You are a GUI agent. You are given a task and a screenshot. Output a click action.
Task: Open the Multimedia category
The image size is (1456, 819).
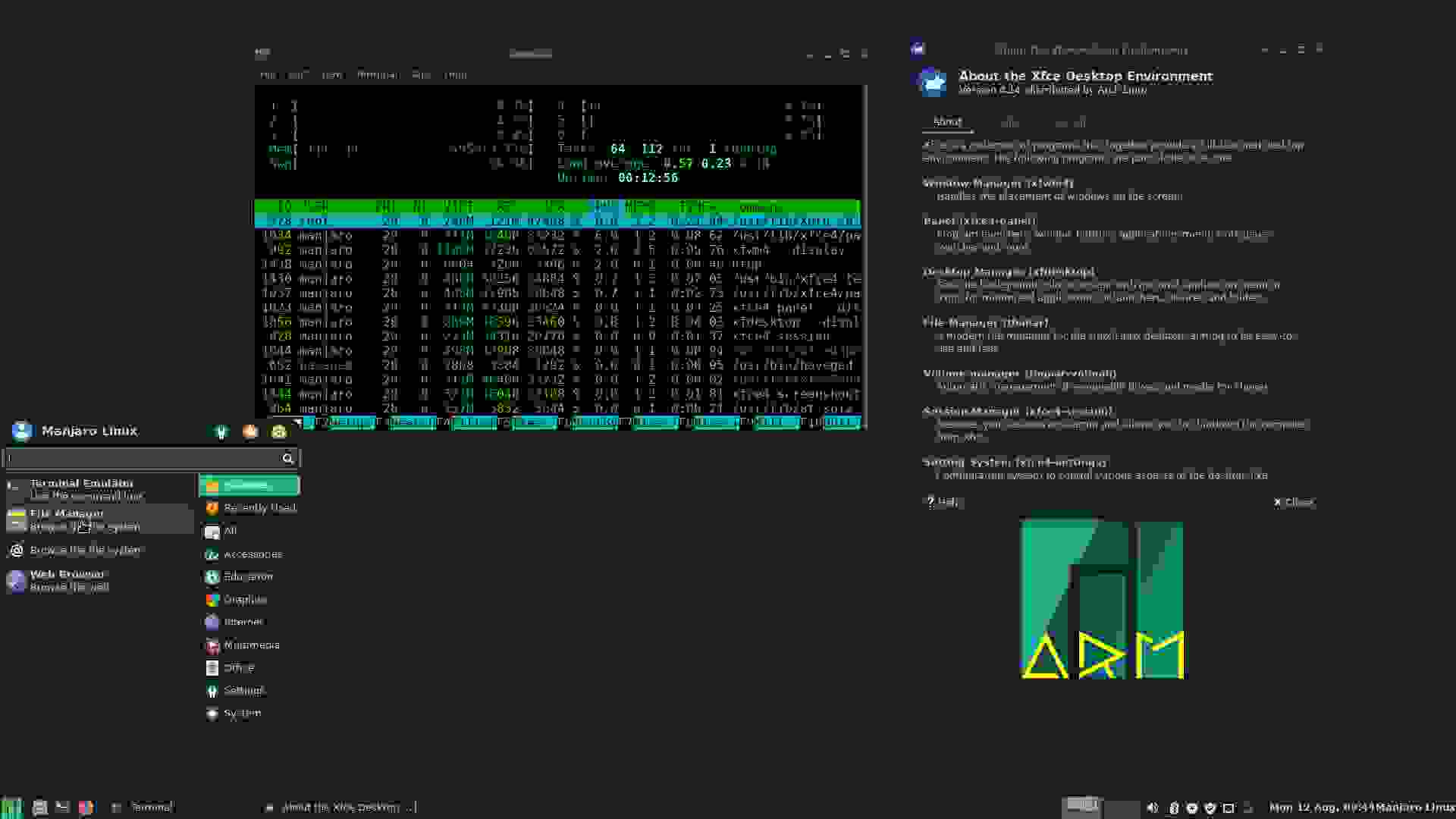pyautogui.click(x=251, y=645)
